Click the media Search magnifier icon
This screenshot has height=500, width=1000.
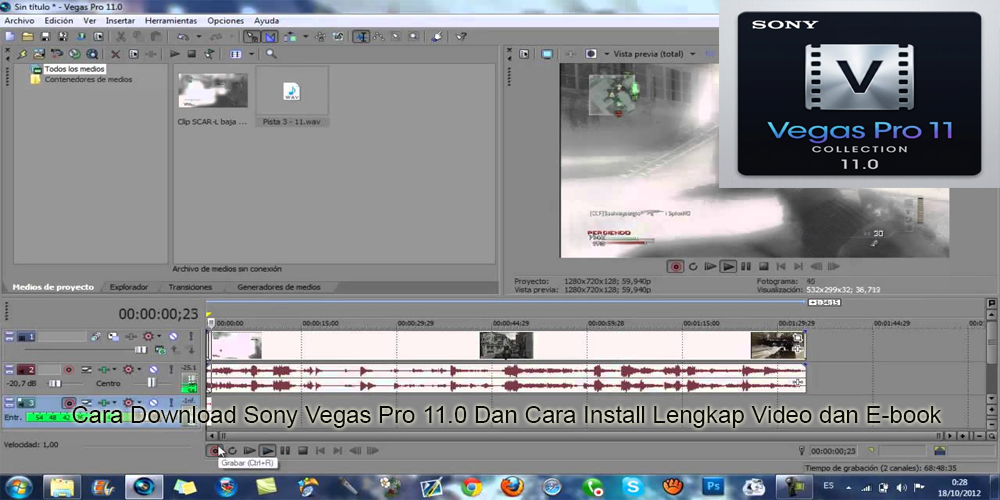271,54
